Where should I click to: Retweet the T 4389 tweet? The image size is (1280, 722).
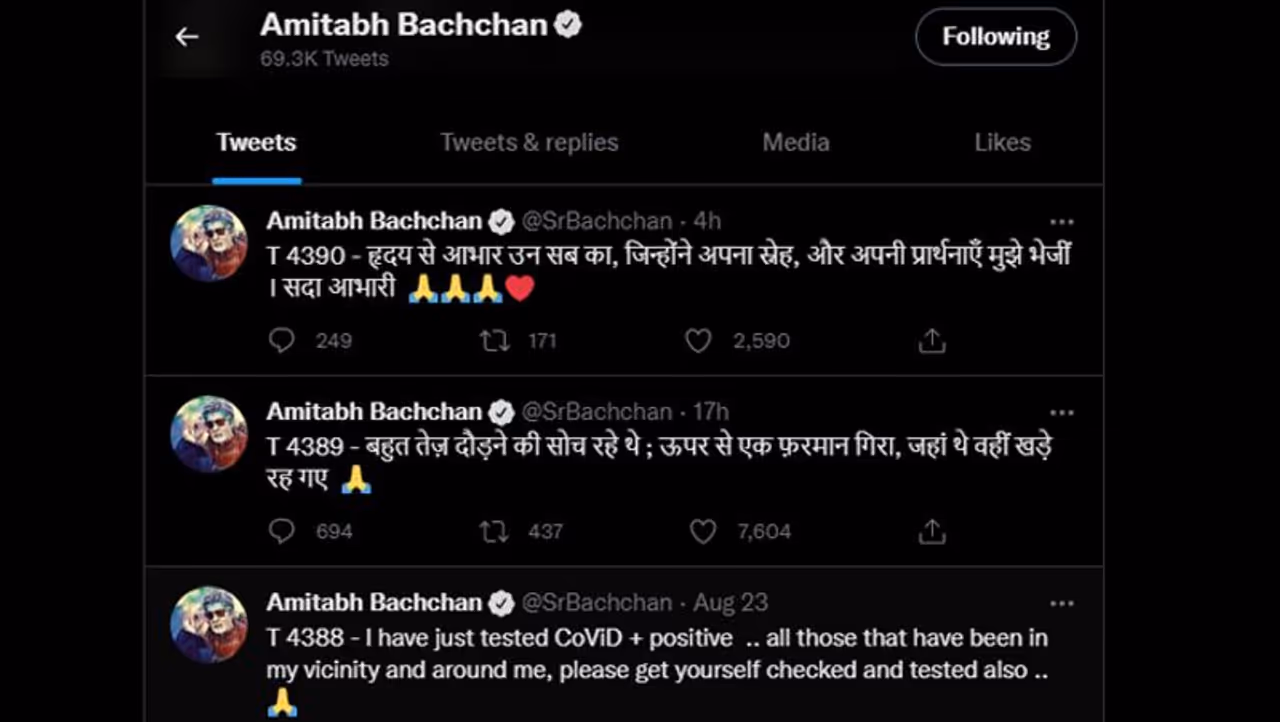[x=494, y=531]
